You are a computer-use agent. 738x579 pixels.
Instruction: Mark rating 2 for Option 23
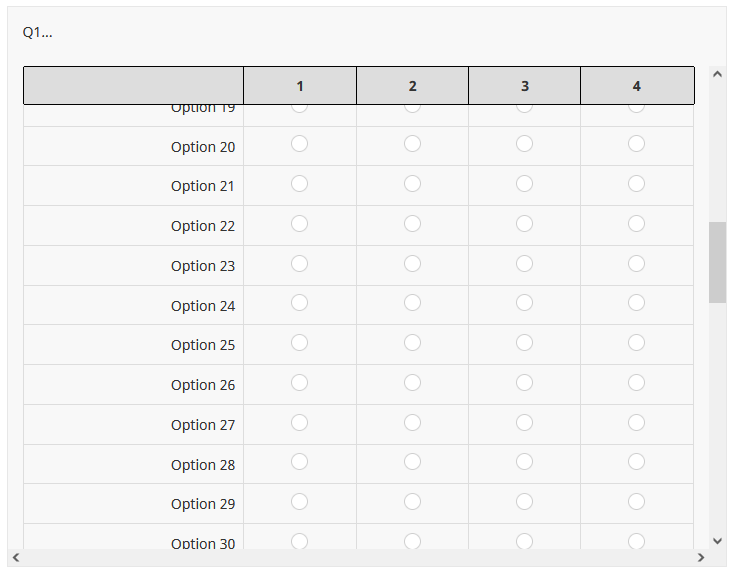pos(412,264)
